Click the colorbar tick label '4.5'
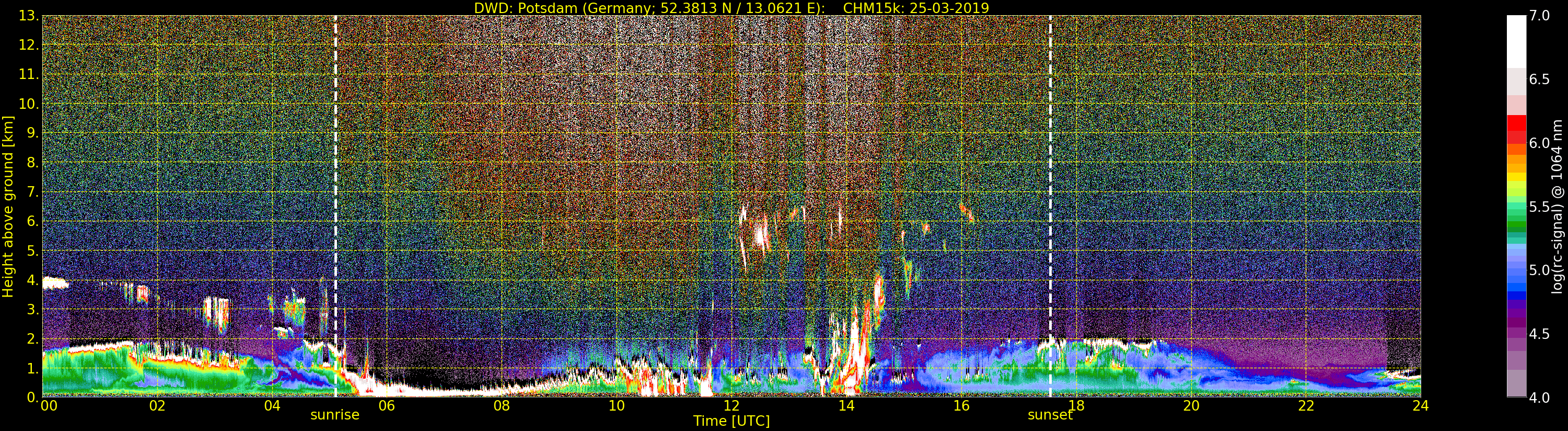 pyautogui.click(x=1539, y=334)
